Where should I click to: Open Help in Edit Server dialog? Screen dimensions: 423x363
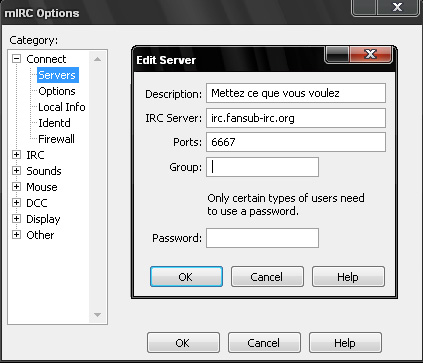pyautogui.click(x=348, y=277)
